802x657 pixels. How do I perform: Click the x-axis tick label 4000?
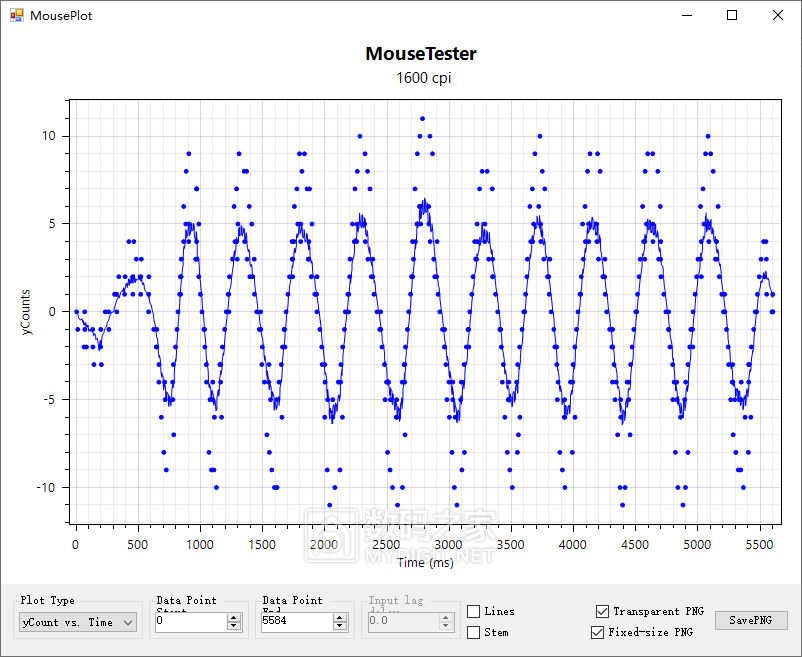coord(573,545)
